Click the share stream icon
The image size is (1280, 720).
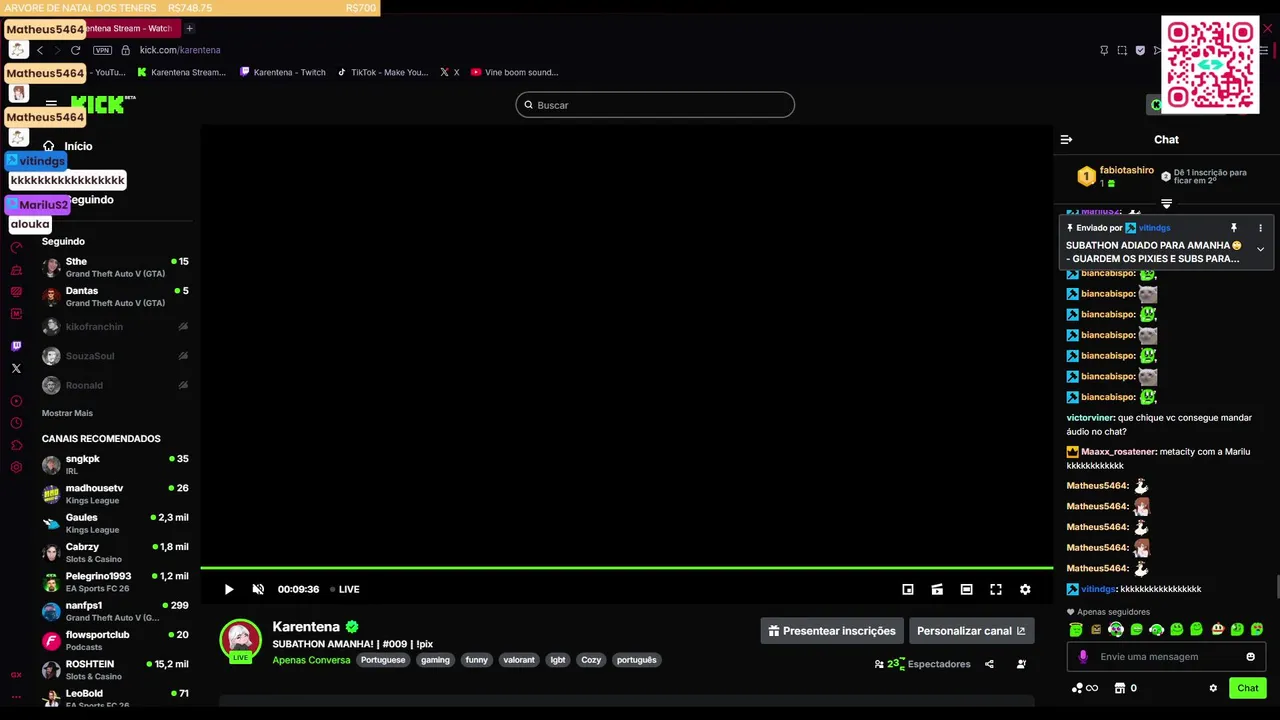click(x=989, y=664)
